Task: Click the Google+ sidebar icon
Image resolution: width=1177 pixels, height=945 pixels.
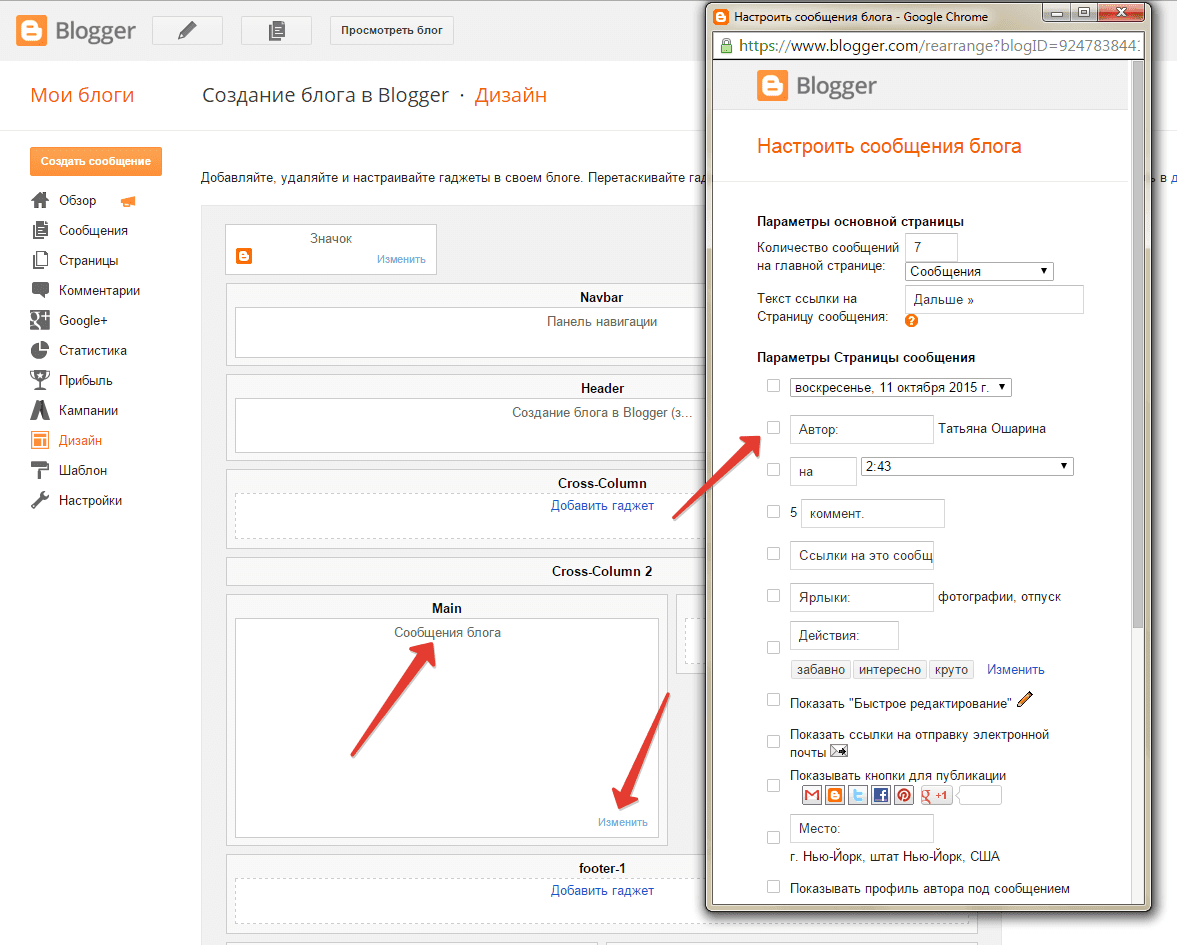Action: pyautogui.click(x=40, y=321)
